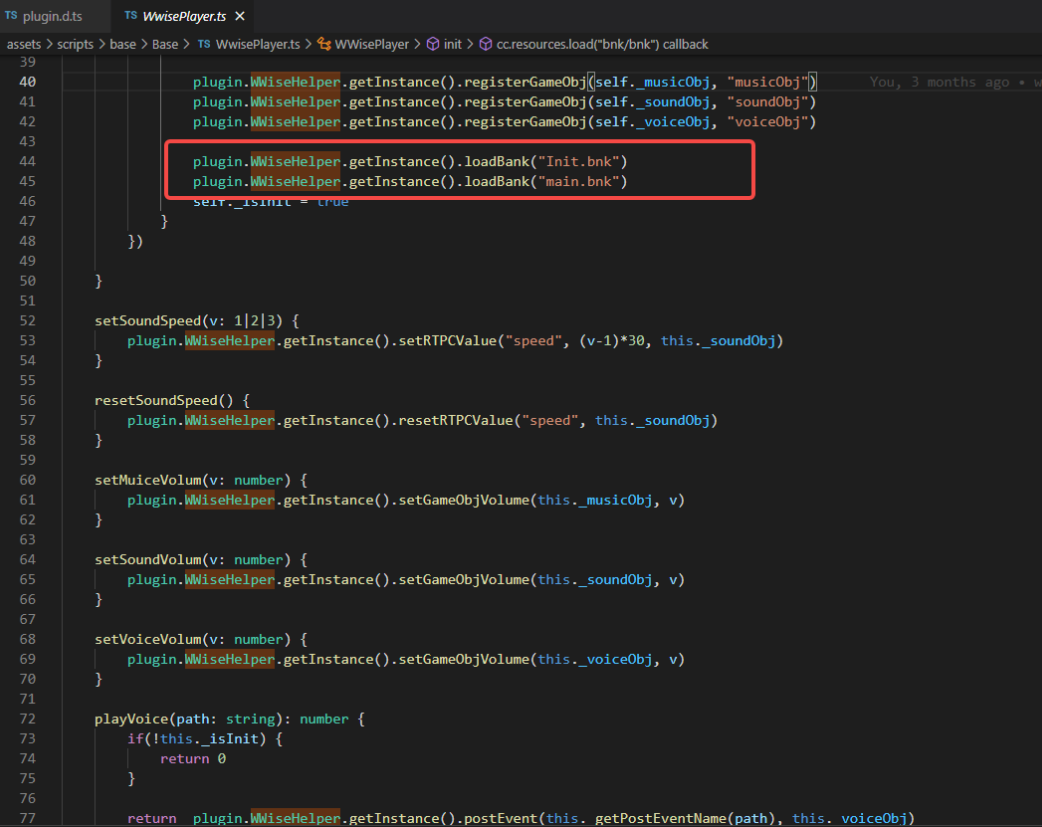This screenshot has width=1042, height=827.
Task: Open the cc.resources.load callback breadcrumb
Action: pos(602,44)
